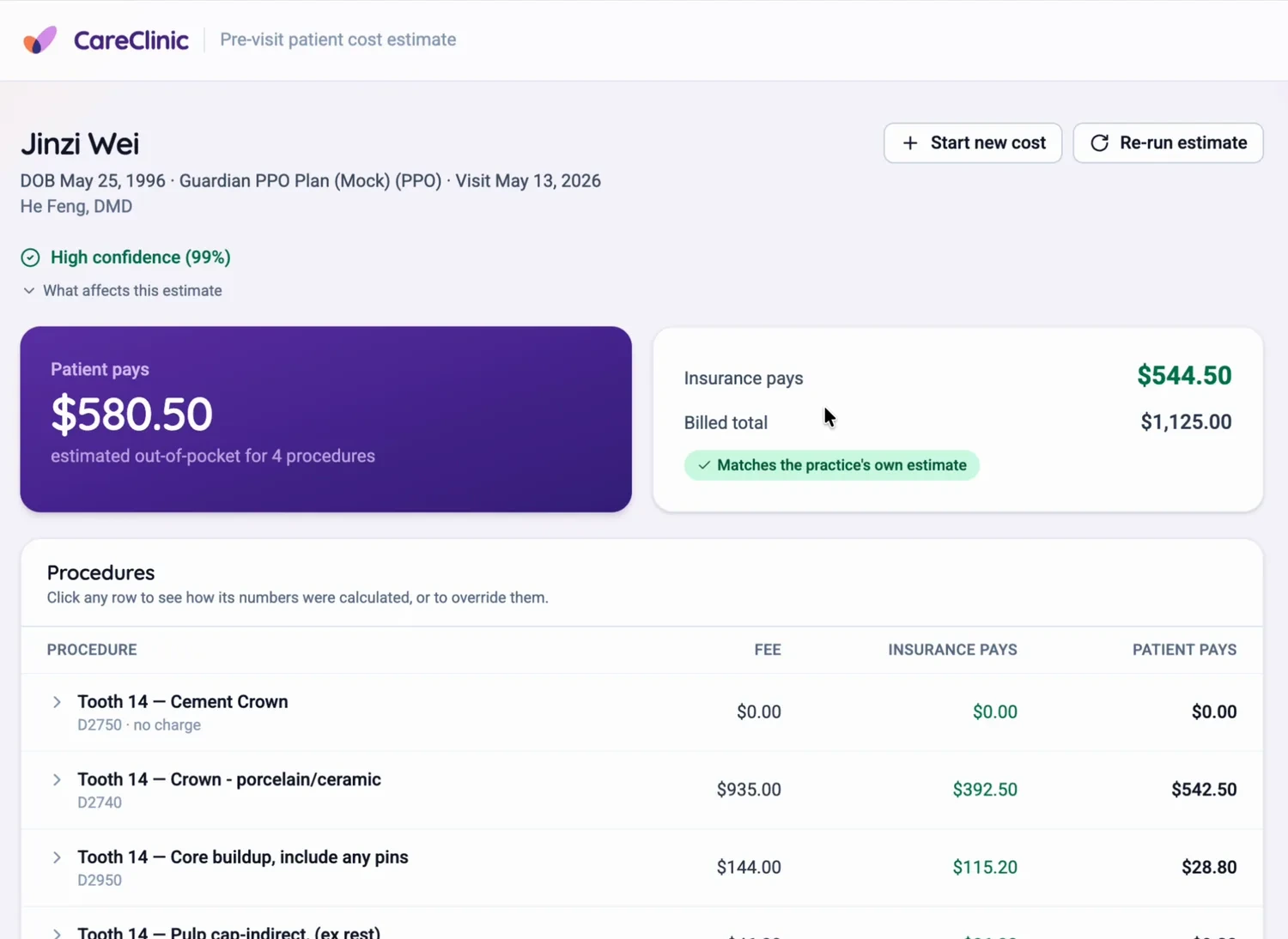Screen dimensions: 1288x939
Task: Click Tooth 14 — Cement Crown procedure name
Action: [x=183, y=701]
